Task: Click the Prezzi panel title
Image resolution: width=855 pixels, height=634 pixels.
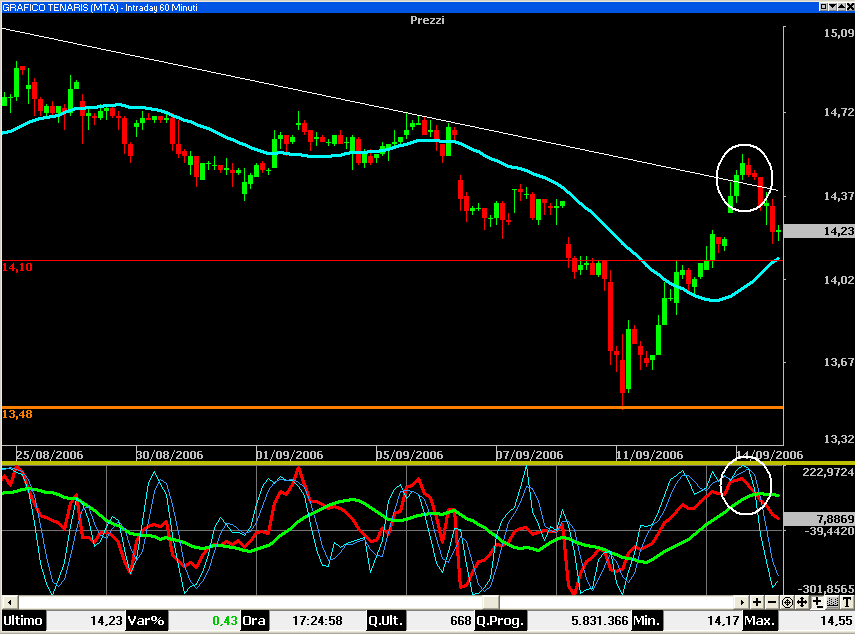Action: coord(427,20)
